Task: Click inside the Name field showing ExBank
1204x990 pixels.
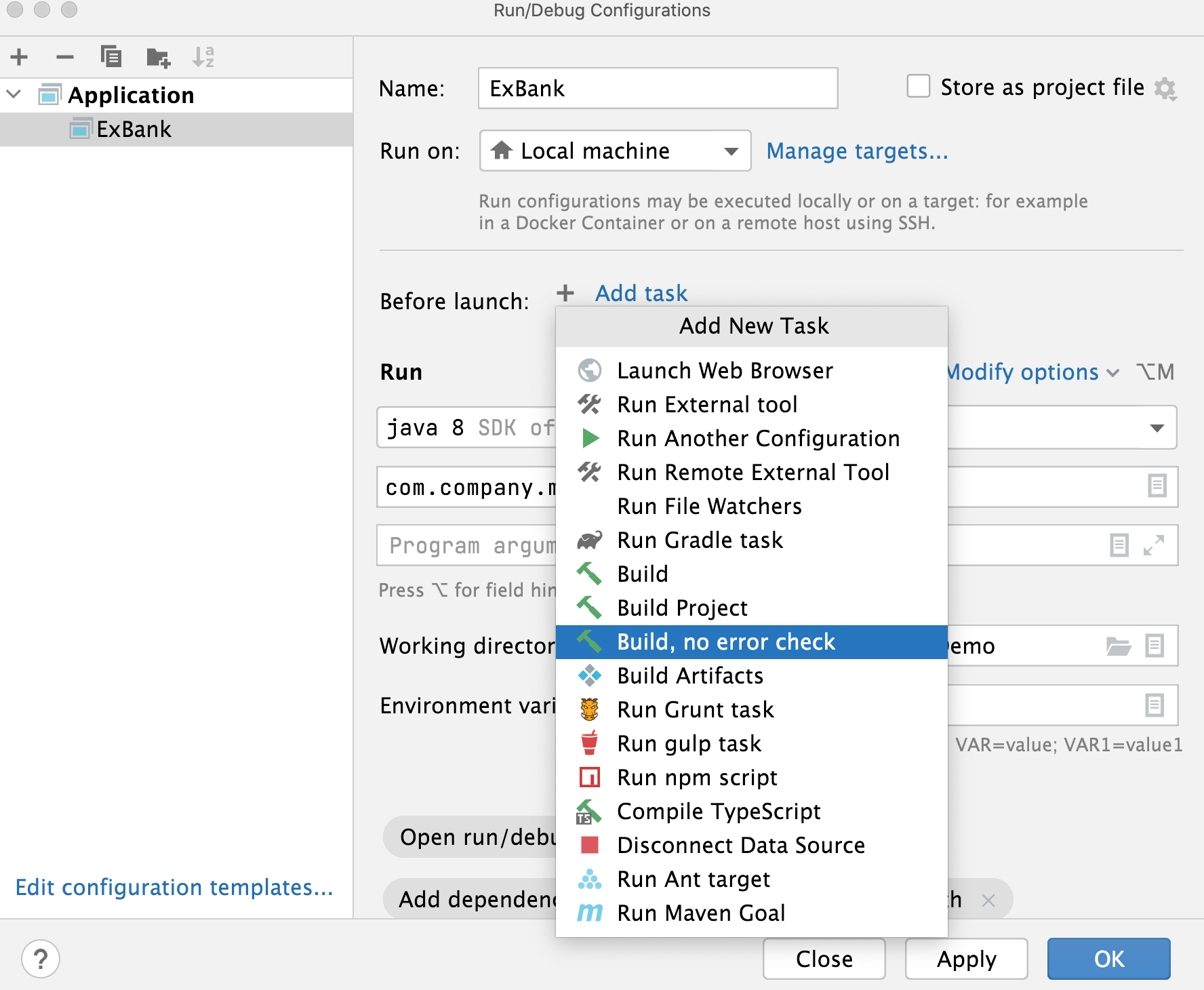Action: (656, 87)
